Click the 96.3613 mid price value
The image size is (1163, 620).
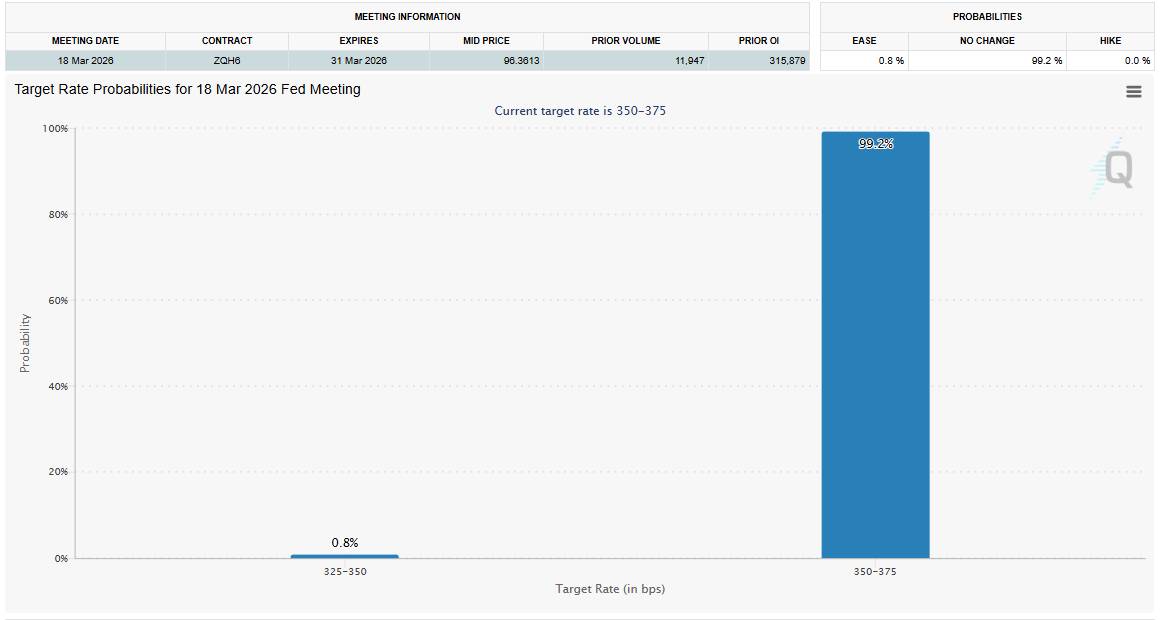click(x=521, y=61)
